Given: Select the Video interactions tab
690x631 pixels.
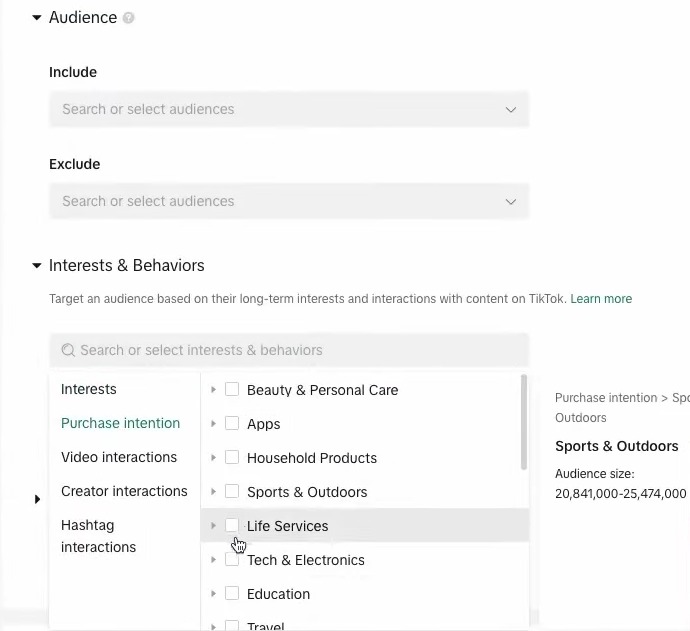Looking at the screenshot, I should click(119, 457).
